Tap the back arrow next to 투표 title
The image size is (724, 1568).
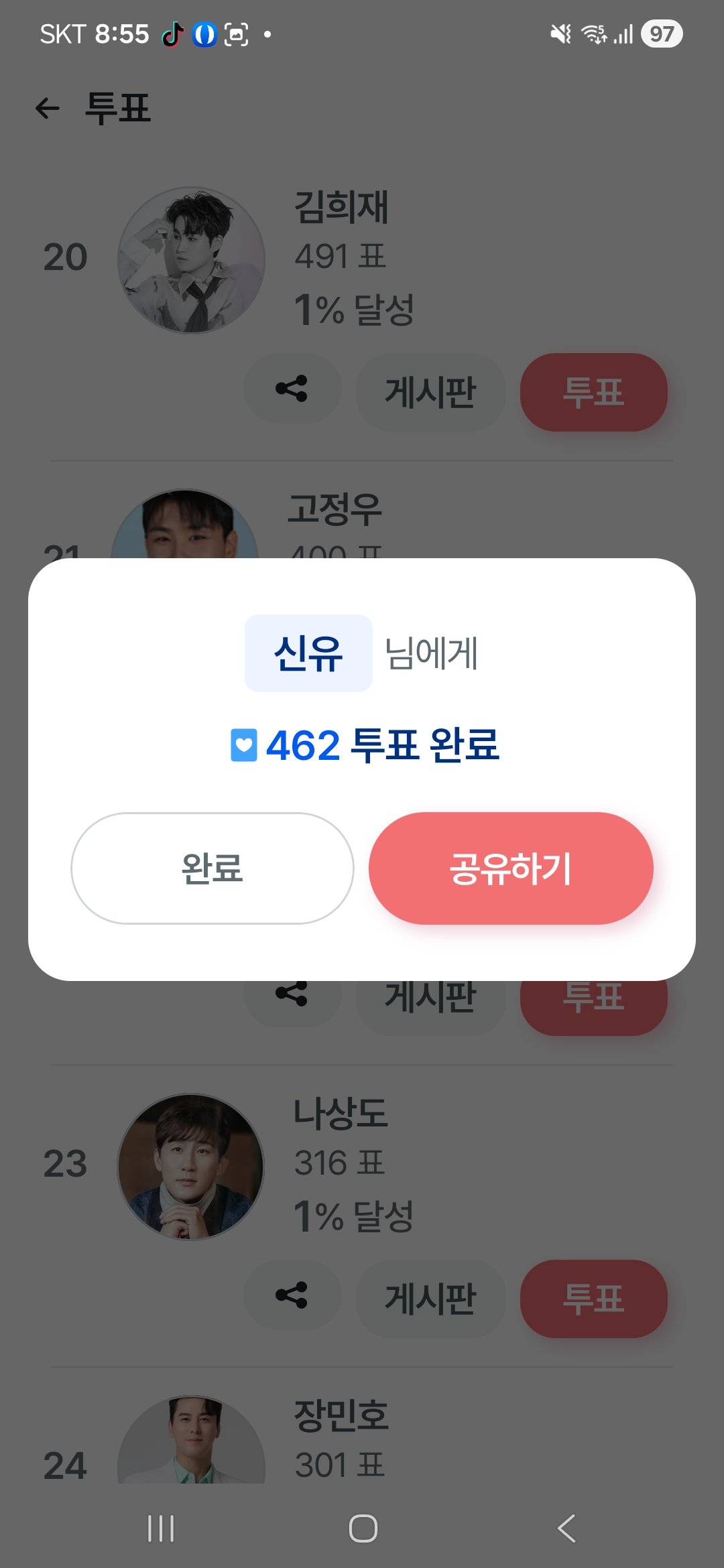48,108
